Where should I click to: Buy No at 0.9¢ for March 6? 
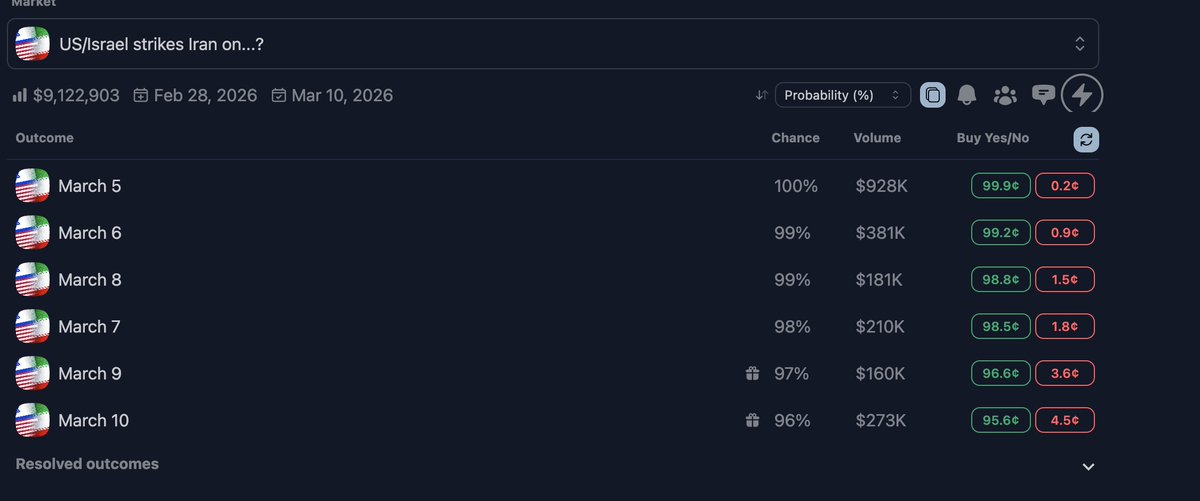(1065, 233)
